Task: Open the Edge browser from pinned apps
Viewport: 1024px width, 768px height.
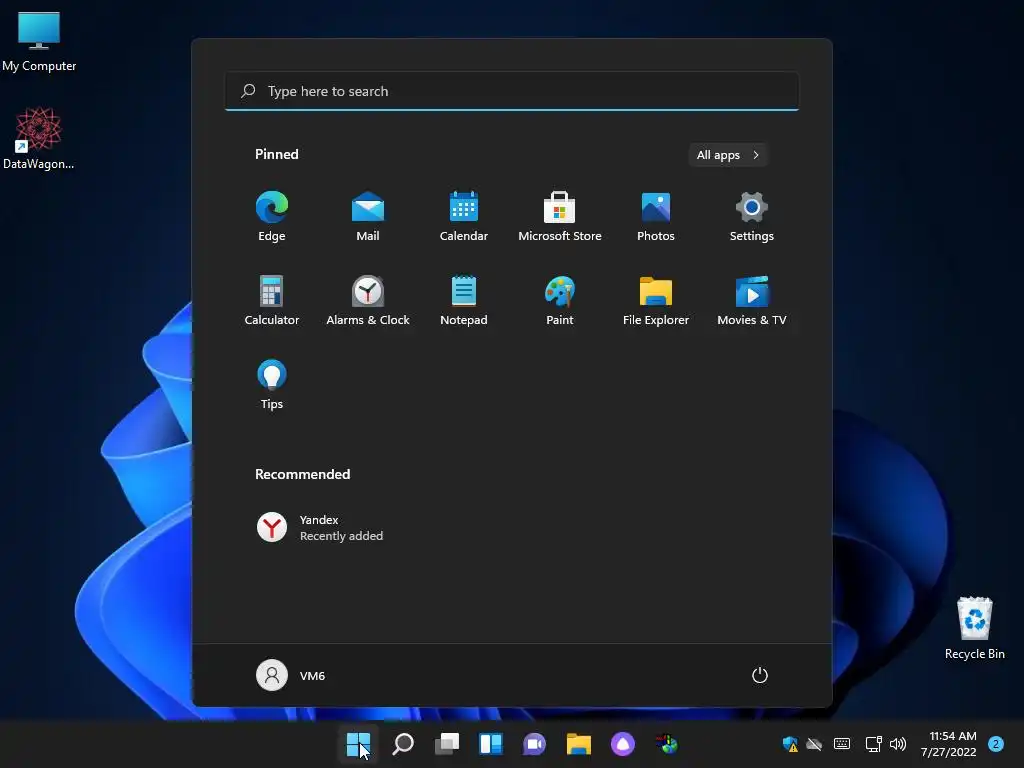Action: (x=272, y=216)
